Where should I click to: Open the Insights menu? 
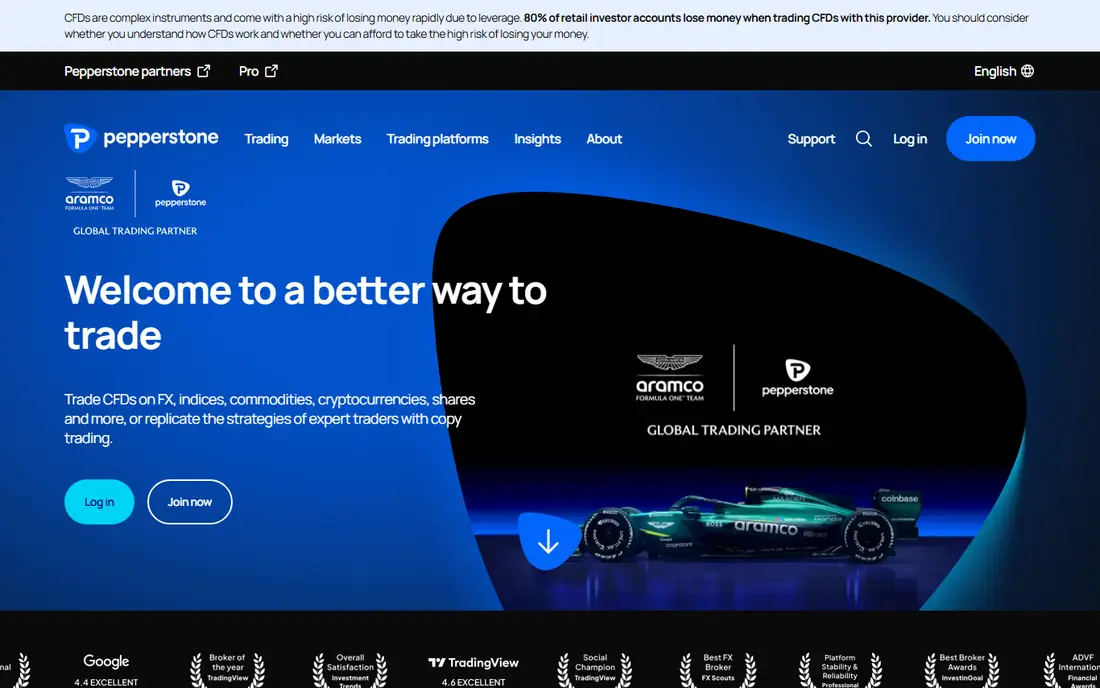point(537,139)
